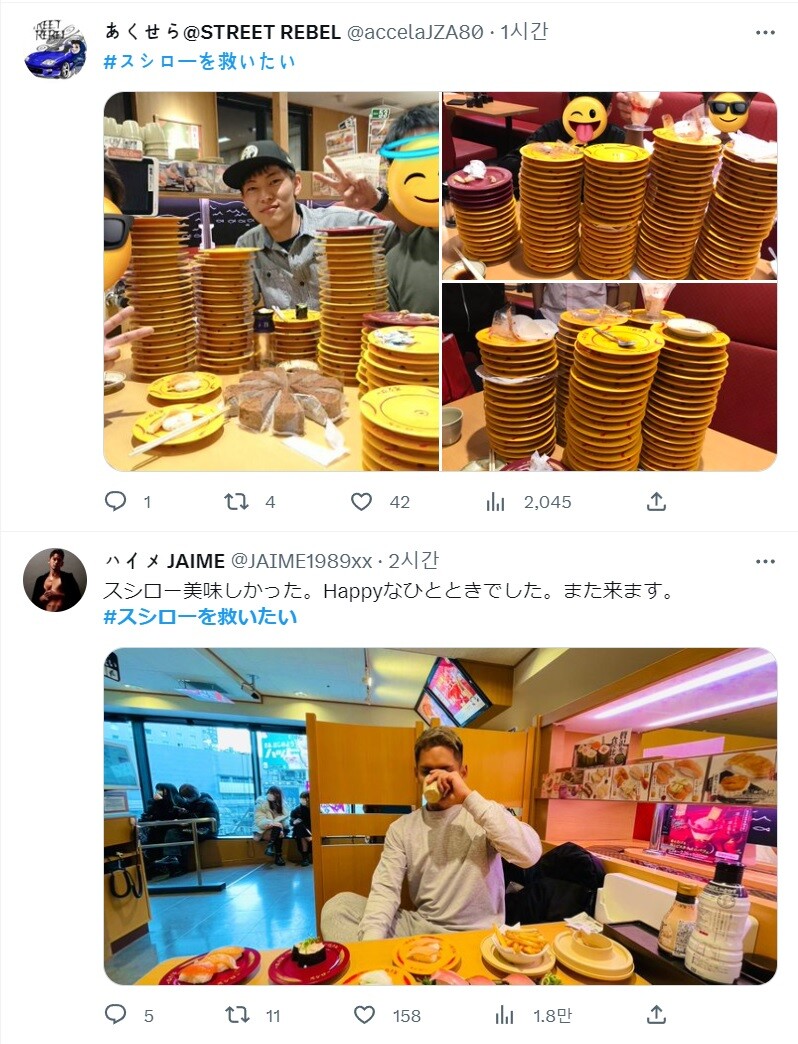
Task: Open the blue car profile avatar
Action: tap(55, 49)
